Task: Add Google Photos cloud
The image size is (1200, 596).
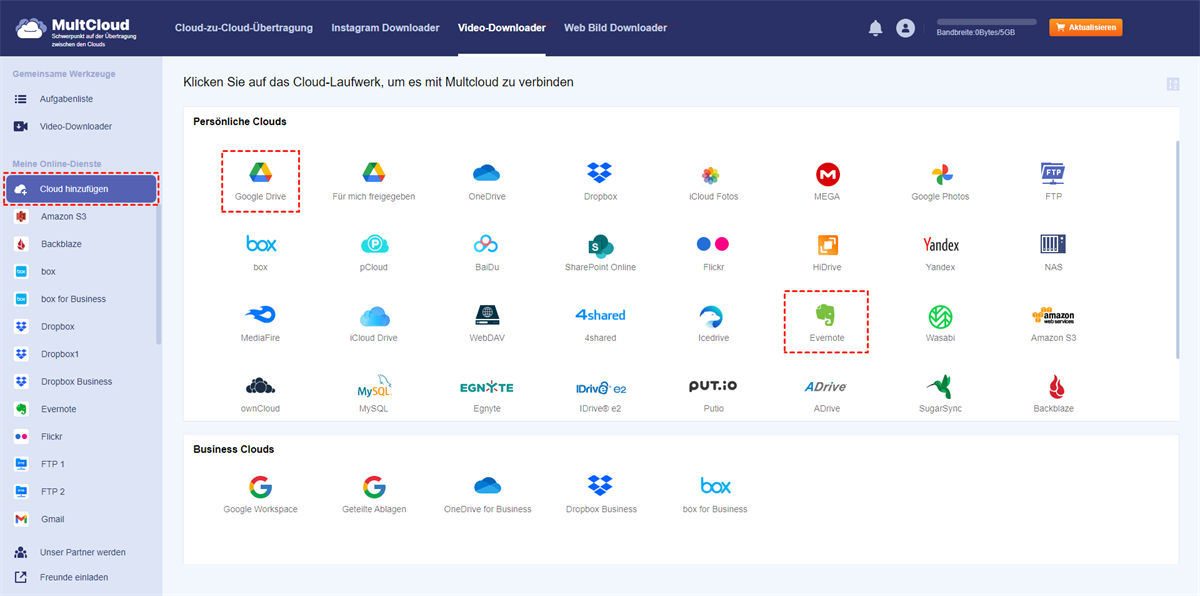Action: tap(940, 173)
